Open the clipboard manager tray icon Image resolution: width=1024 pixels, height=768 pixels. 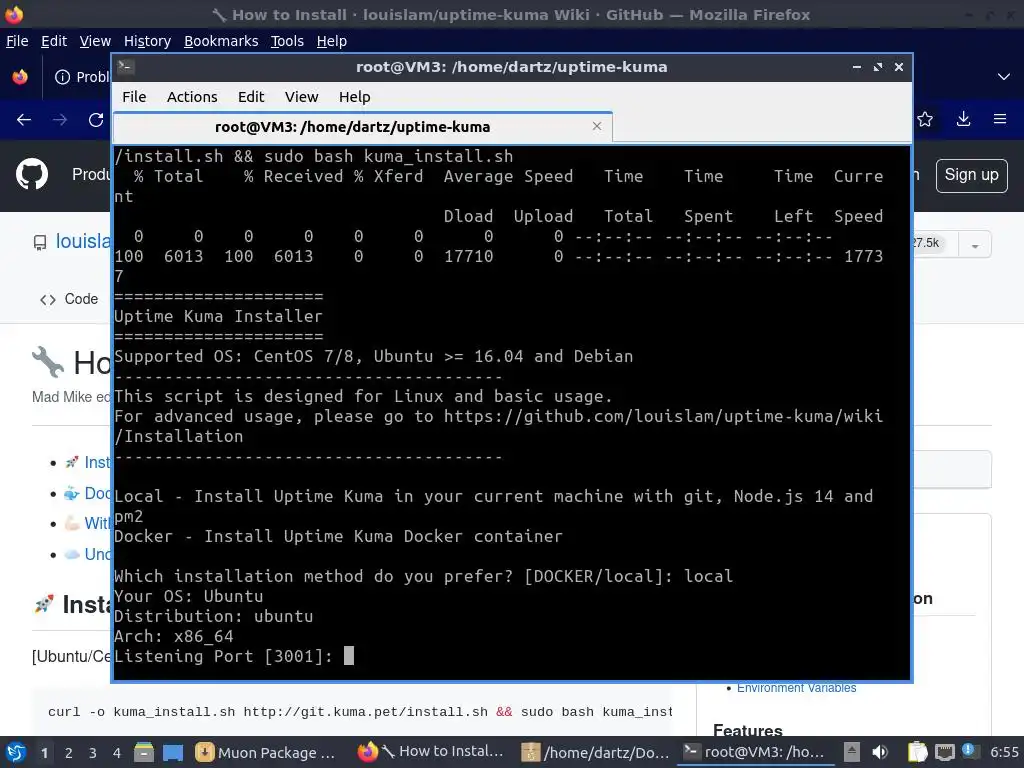click(x=917, y=752)
